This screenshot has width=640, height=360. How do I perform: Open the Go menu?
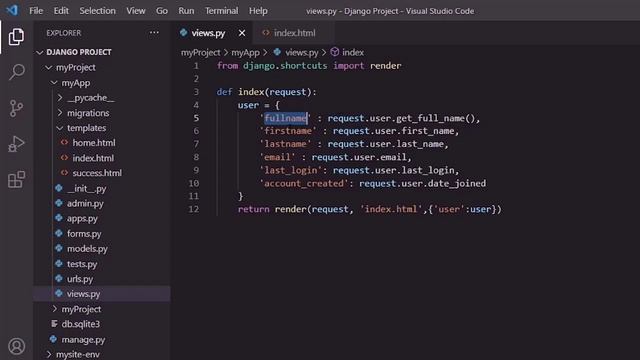162,11
